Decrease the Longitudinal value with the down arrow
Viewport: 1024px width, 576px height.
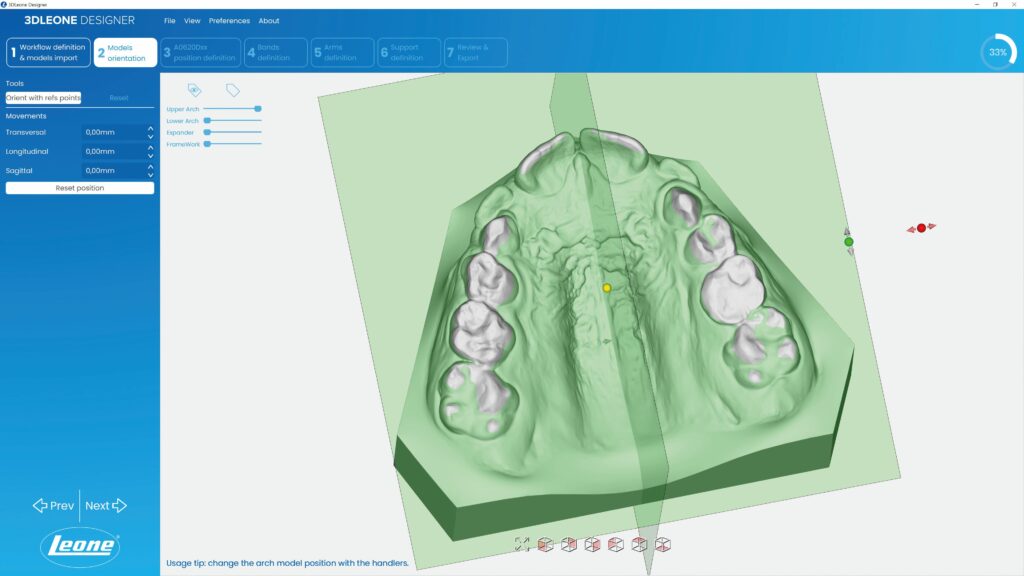(150, 155)
